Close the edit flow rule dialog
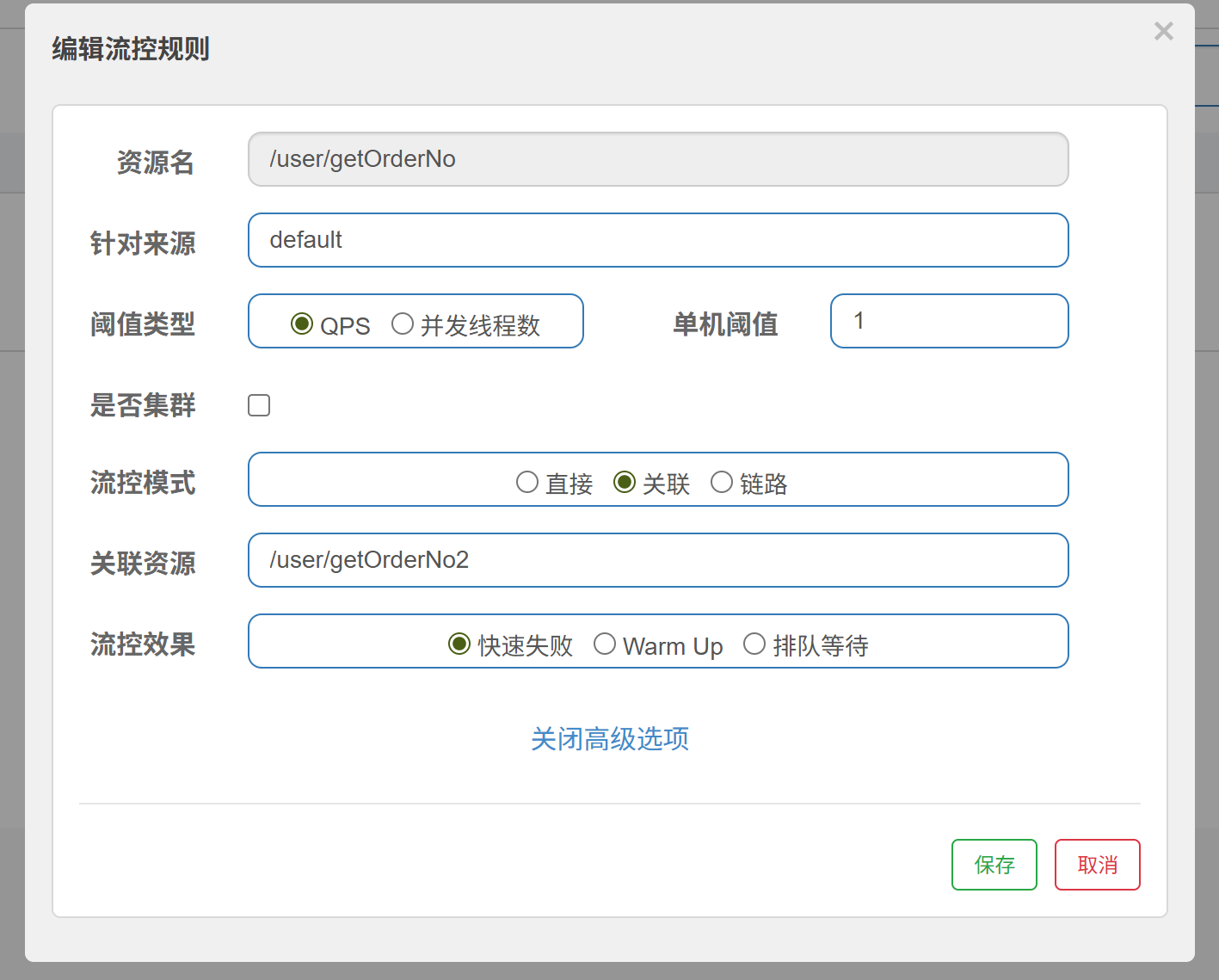The height and width of the screenshot is (980, 1219). [1163, 32]
